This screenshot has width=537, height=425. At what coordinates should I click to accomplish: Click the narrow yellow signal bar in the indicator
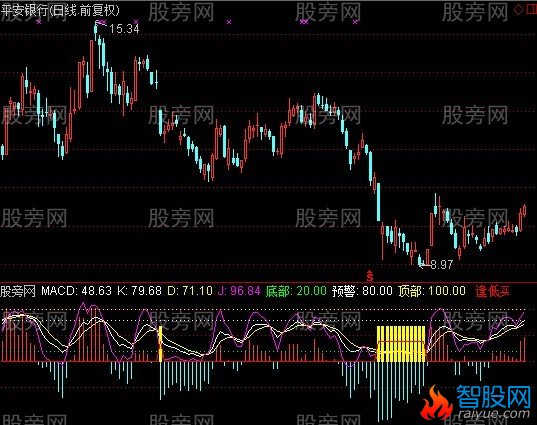tap(160, 344)
